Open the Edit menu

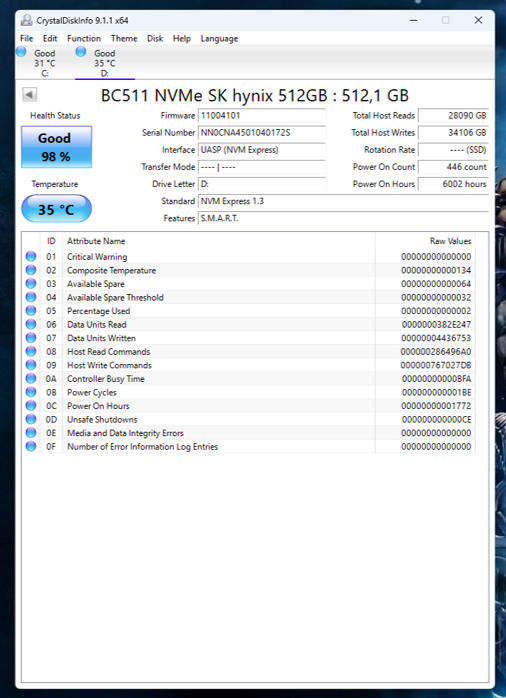point(50,39)
